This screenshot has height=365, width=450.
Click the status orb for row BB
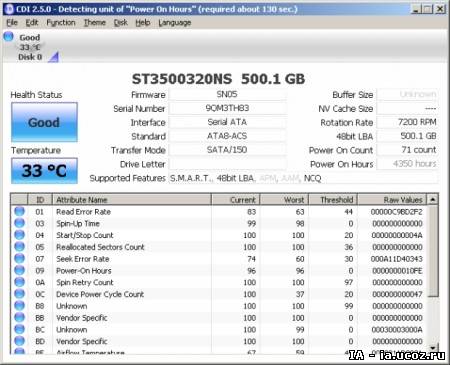tap(20, 318)
